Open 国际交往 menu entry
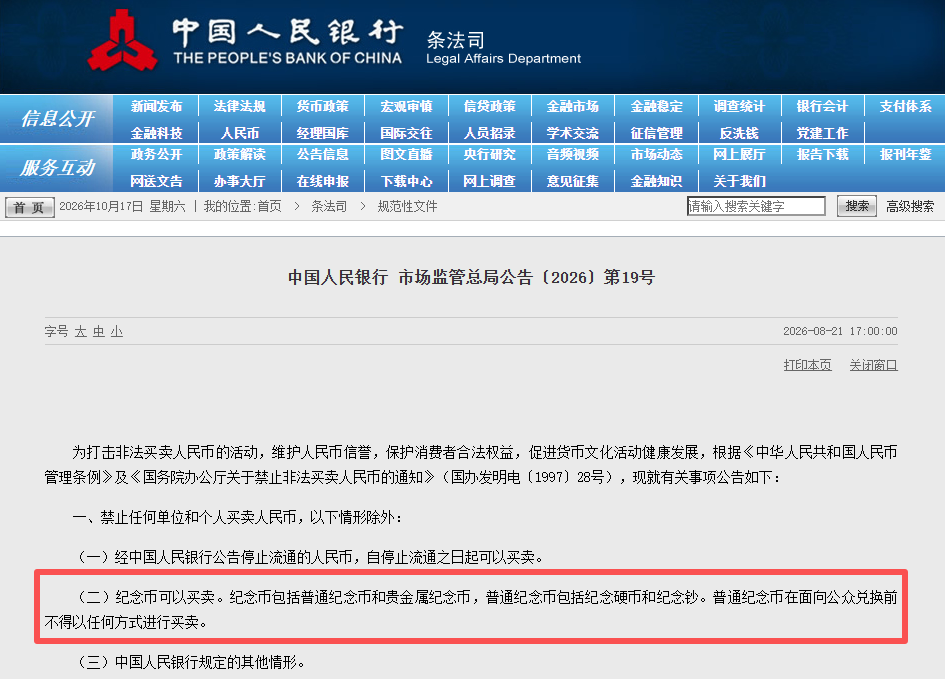 click(x=406, y=133)
